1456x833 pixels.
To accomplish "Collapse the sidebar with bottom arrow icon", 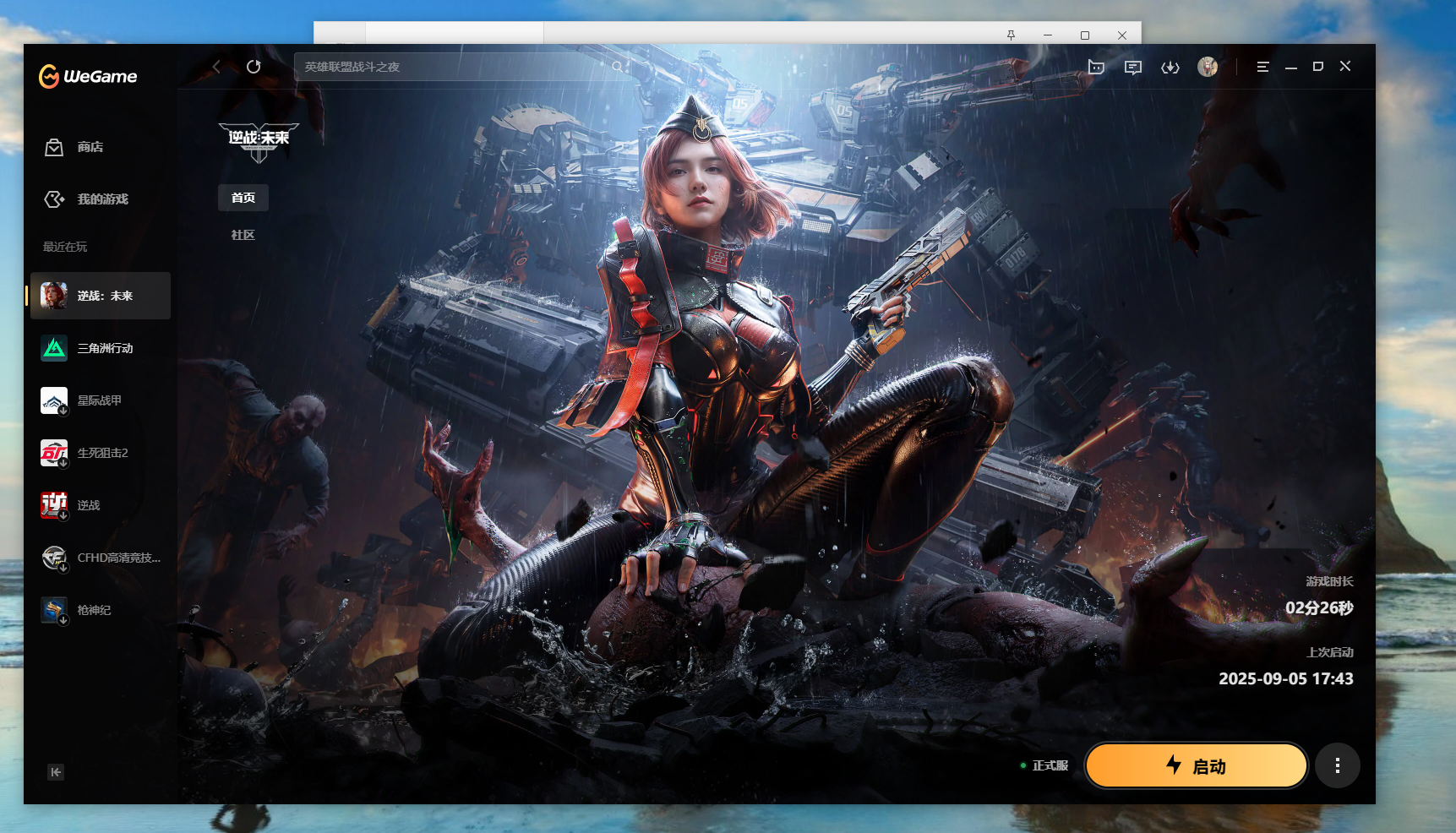I will pos(56,772).
